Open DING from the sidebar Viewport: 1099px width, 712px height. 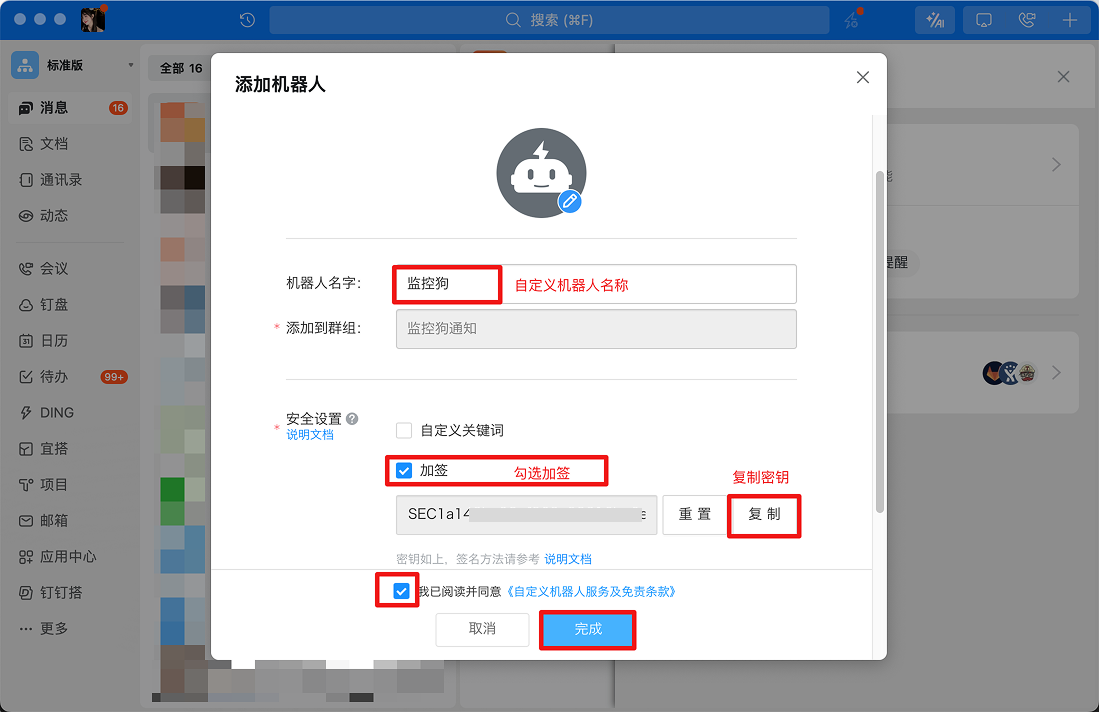(55, 412)
